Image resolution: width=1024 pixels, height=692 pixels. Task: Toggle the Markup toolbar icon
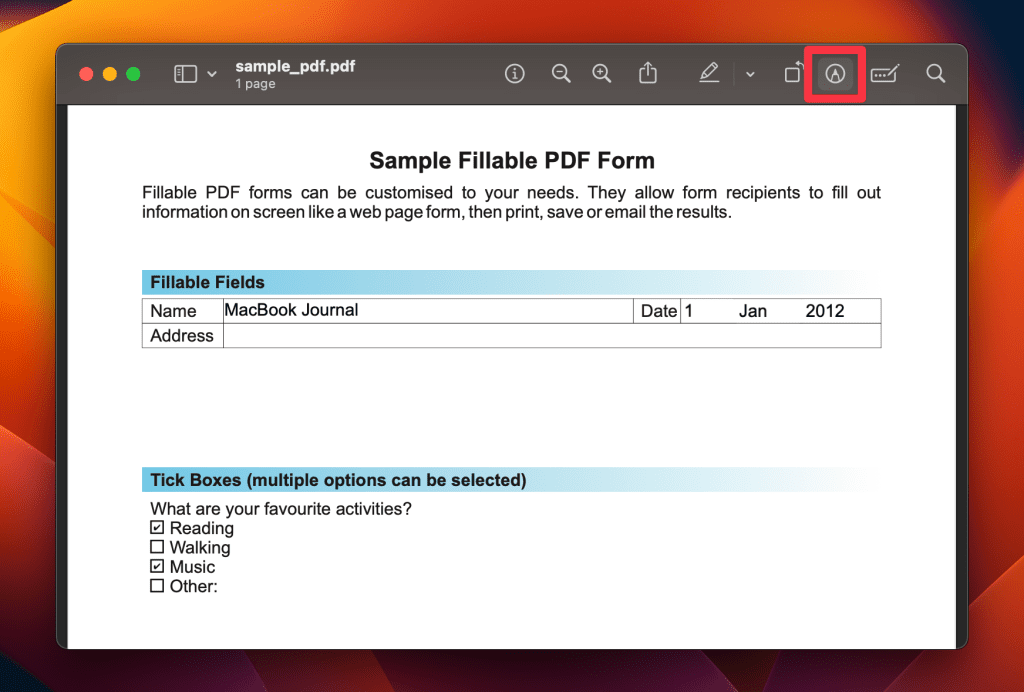(835, 74)
